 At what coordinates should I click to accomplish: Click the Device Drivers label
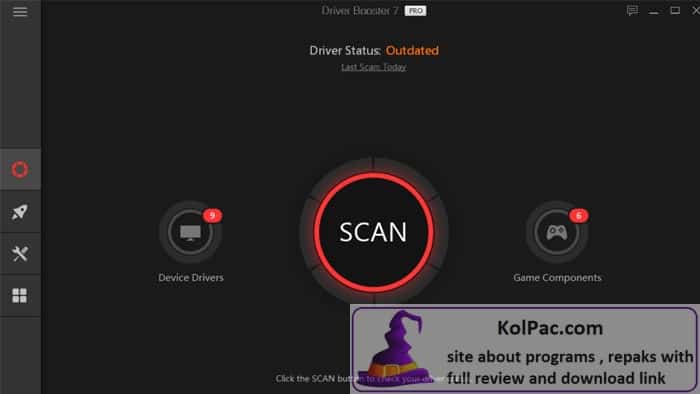click(191, 278)
